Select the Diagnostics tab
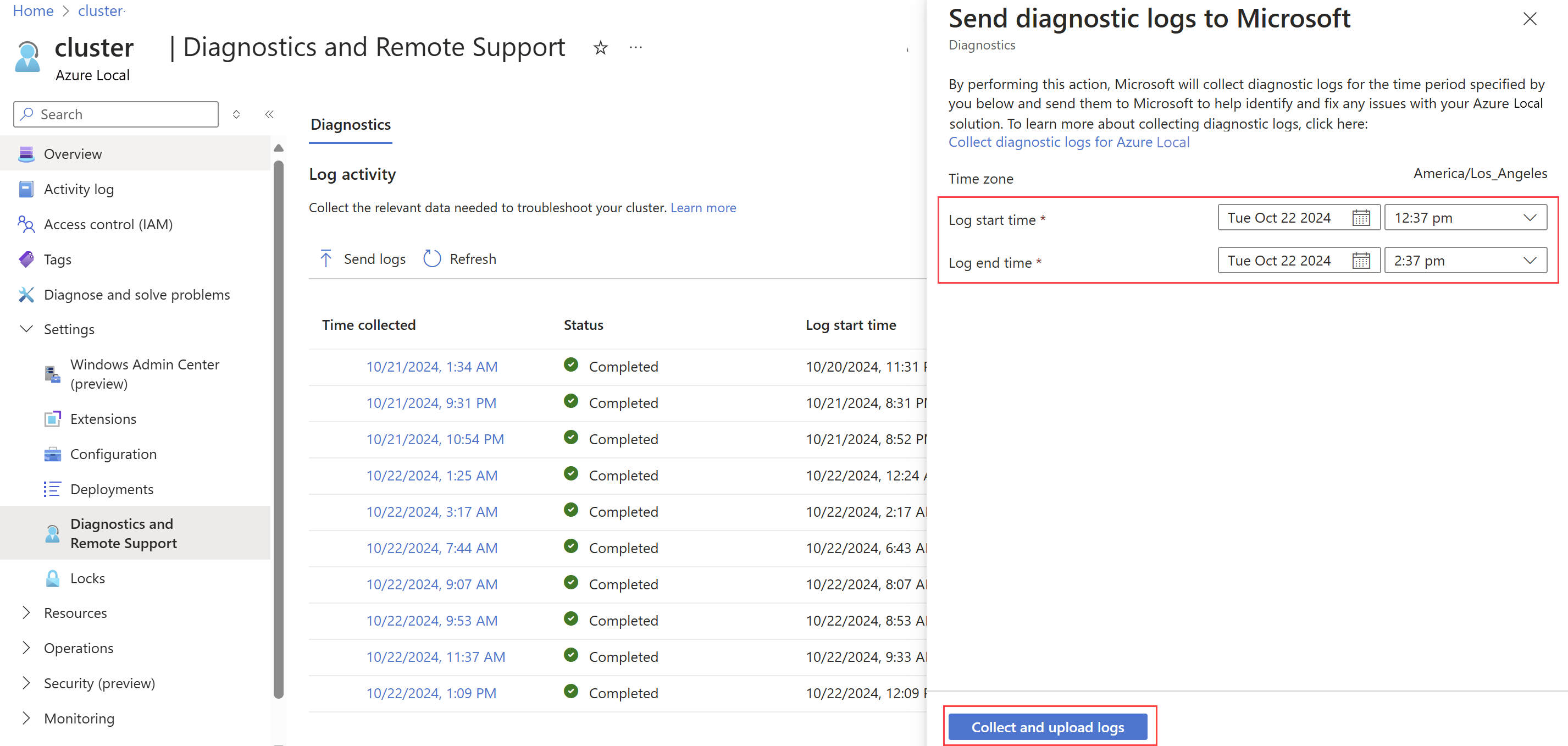 351,125
